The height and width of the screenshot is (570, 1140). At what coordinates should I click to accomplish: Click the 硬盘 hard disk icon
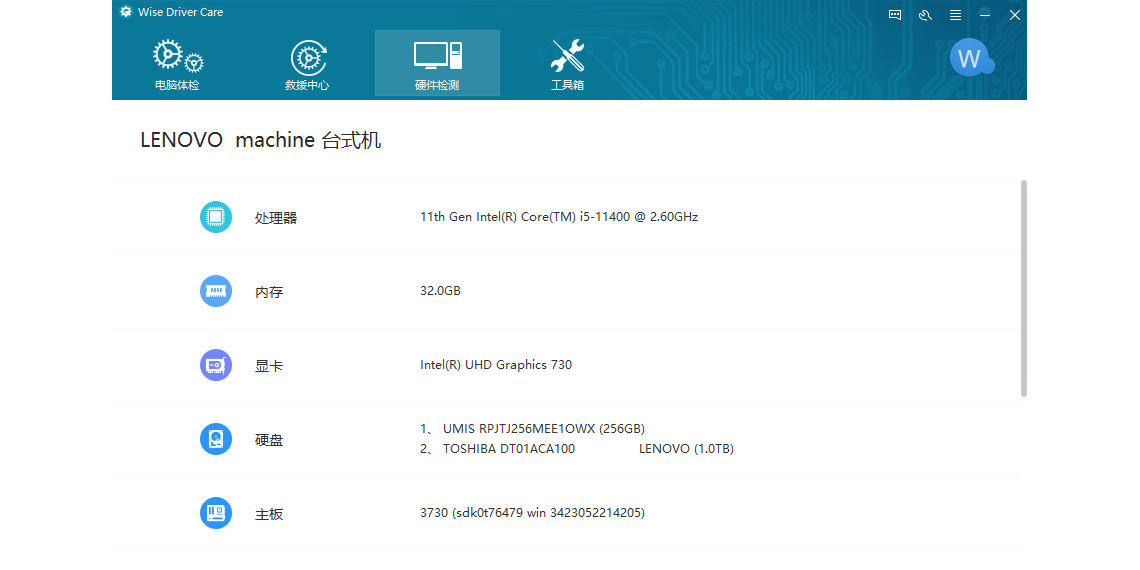(x=216, y=439)
